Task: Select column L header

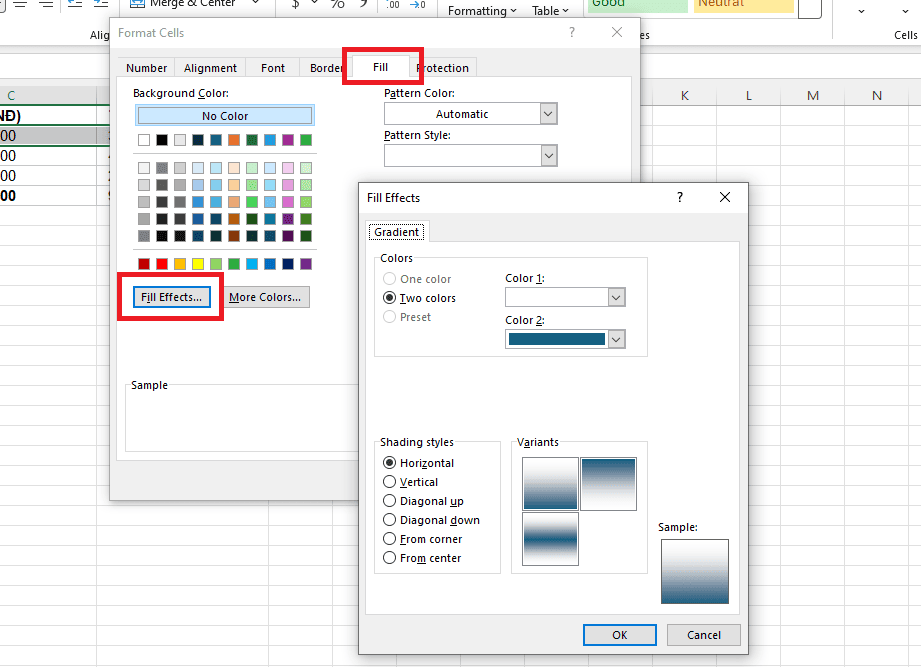Action: [749, 96]
